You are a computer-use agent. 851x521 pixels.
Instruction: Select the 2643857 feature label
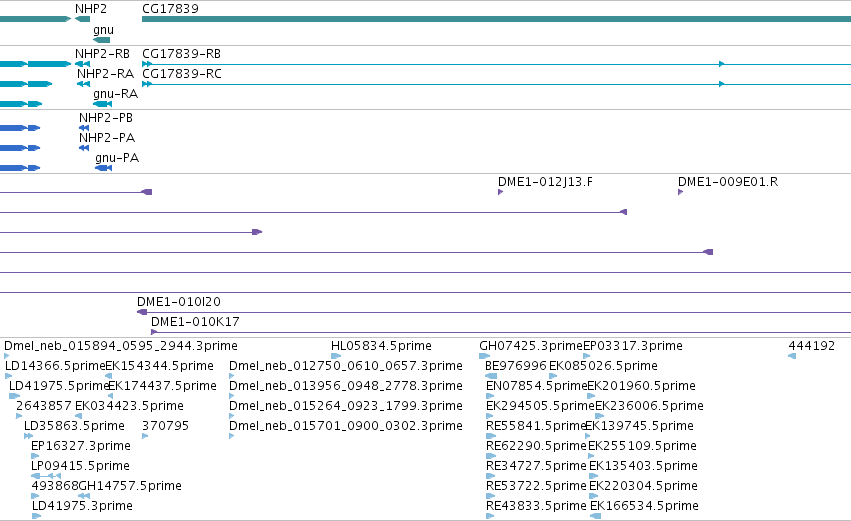(x=43, y=406)
